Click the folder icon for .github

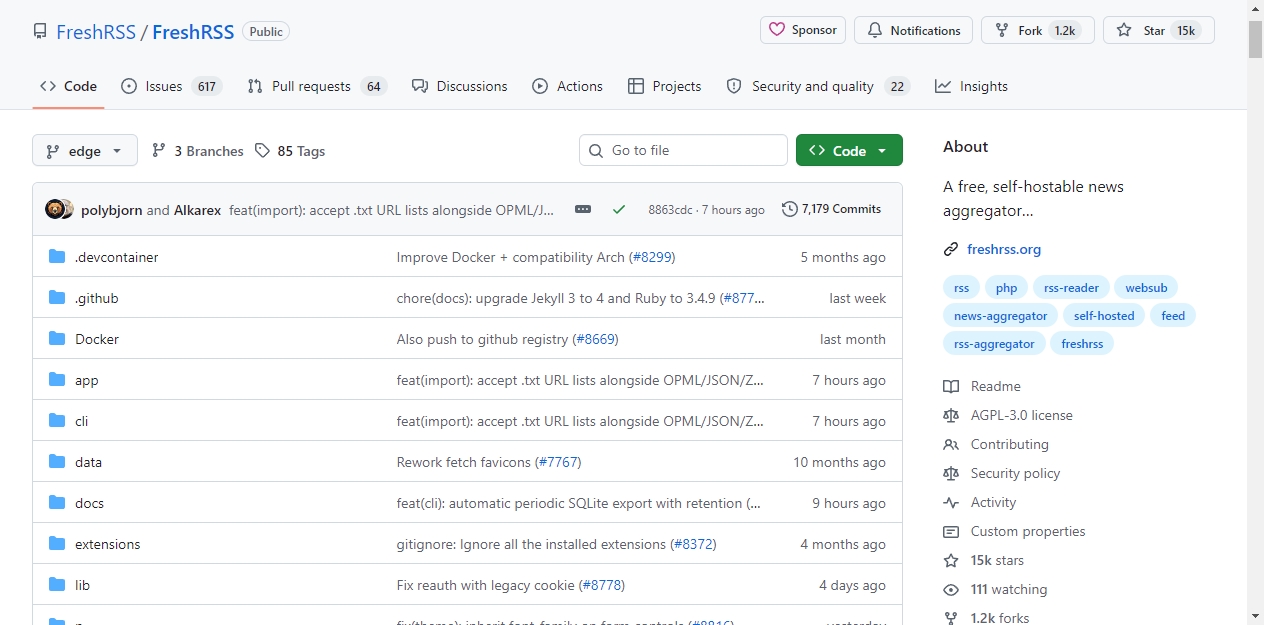[57, 298]
